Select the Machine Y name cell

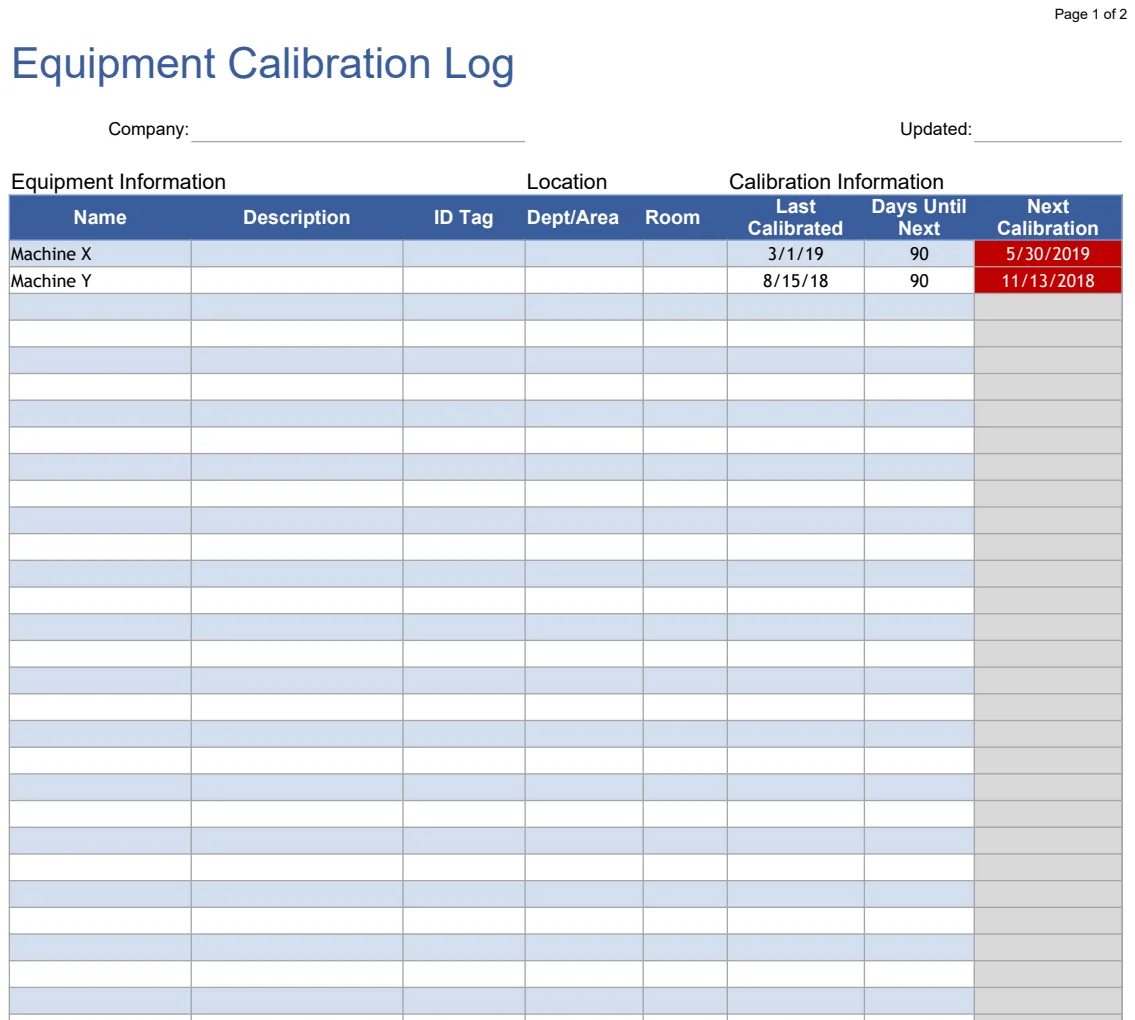tap(100, 281)
